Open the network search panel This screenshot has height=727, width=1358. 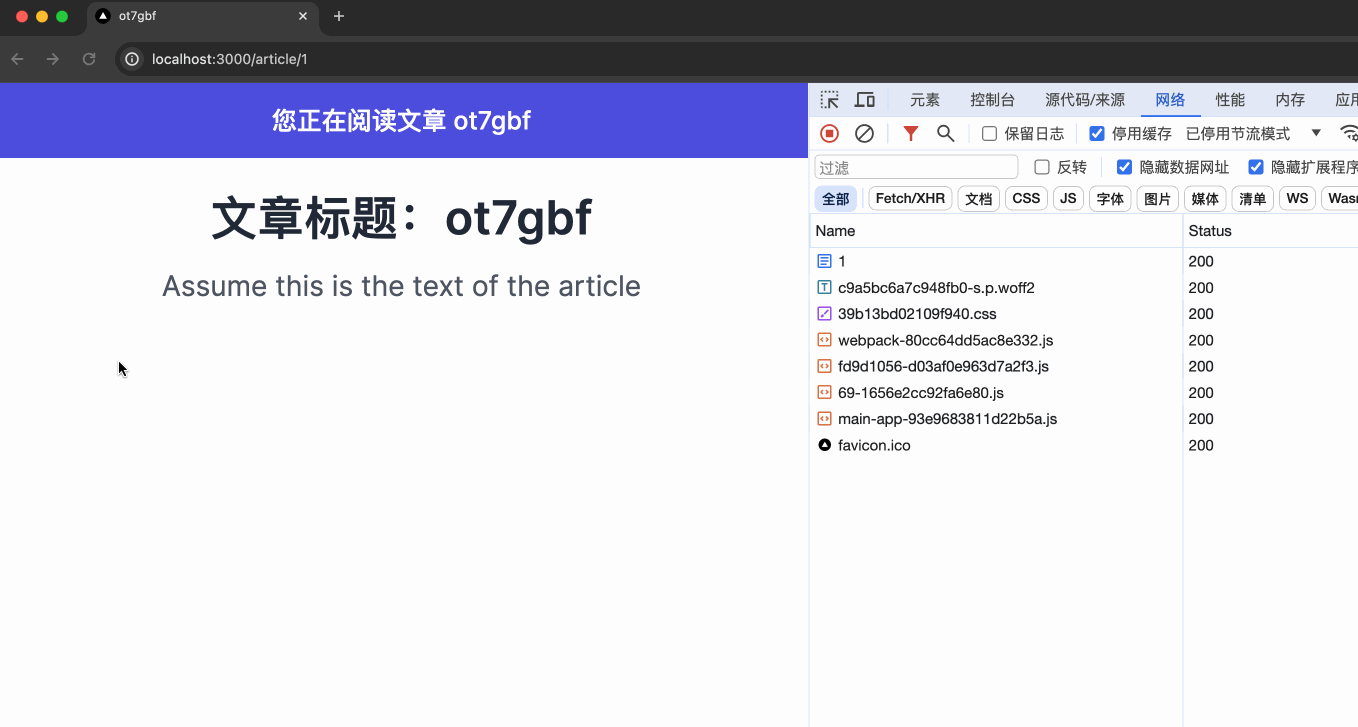[x=944, y=132]
